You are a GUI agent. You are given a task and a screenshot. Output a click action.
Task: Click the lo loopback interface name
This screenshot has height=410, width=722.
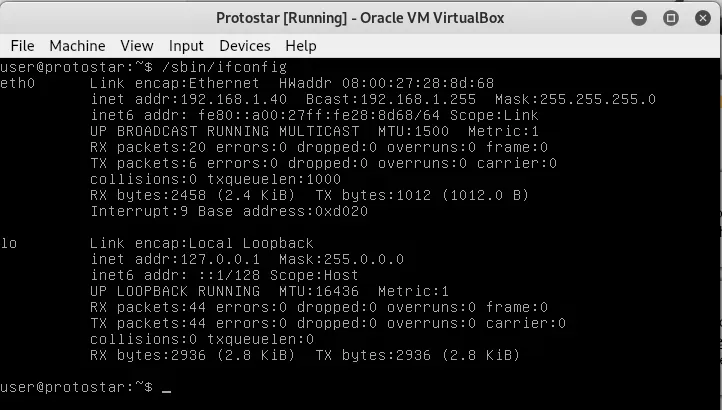[9, 243]
